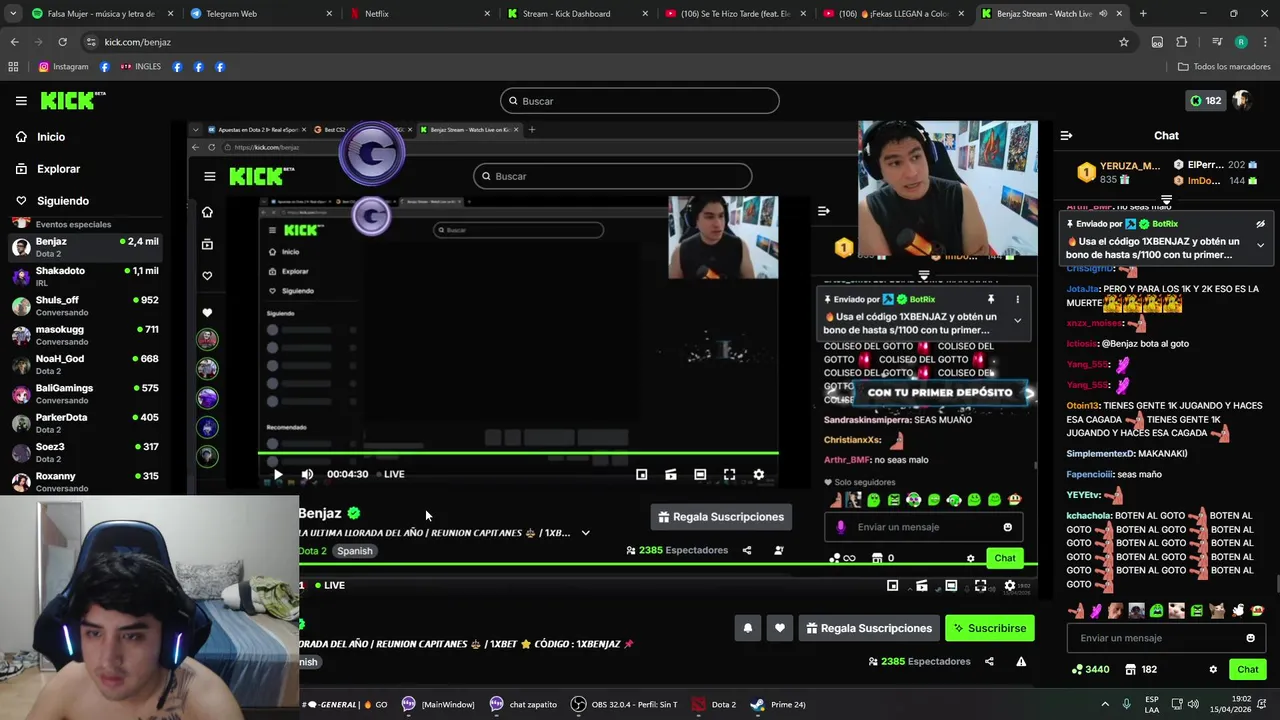Open the Kick hamburger sidebar menu

click(21, 101)
